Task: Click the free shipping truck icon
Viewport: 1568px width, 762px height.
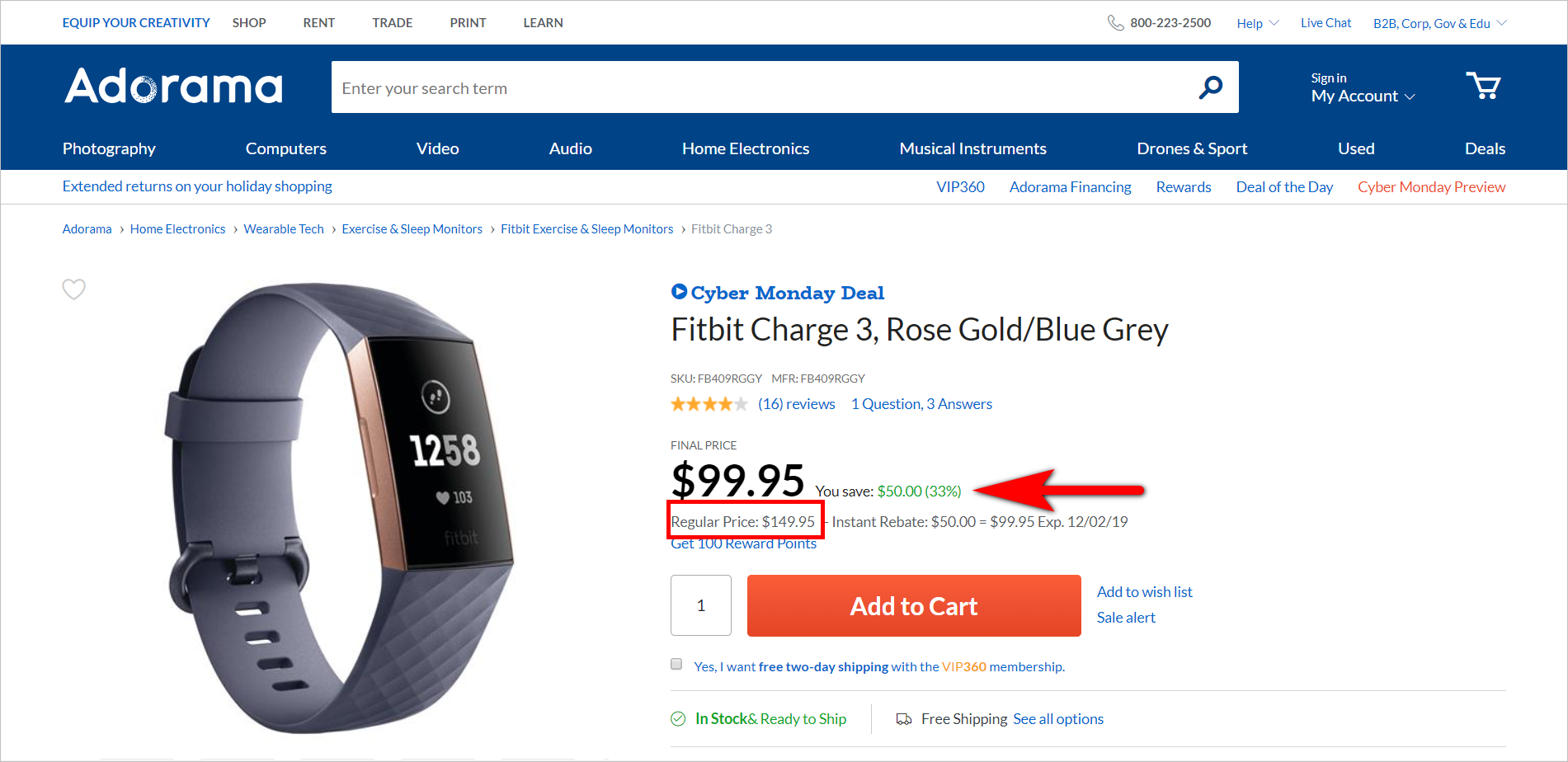Action: click(x=902, y=718)
